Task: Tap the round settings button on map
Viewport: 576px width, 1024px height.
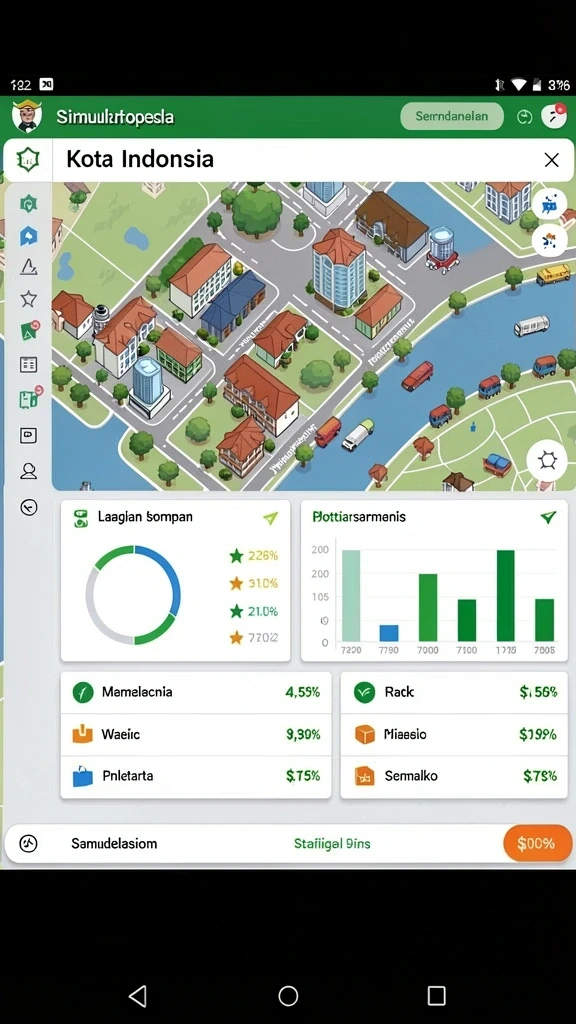Action: coord(547,460)
